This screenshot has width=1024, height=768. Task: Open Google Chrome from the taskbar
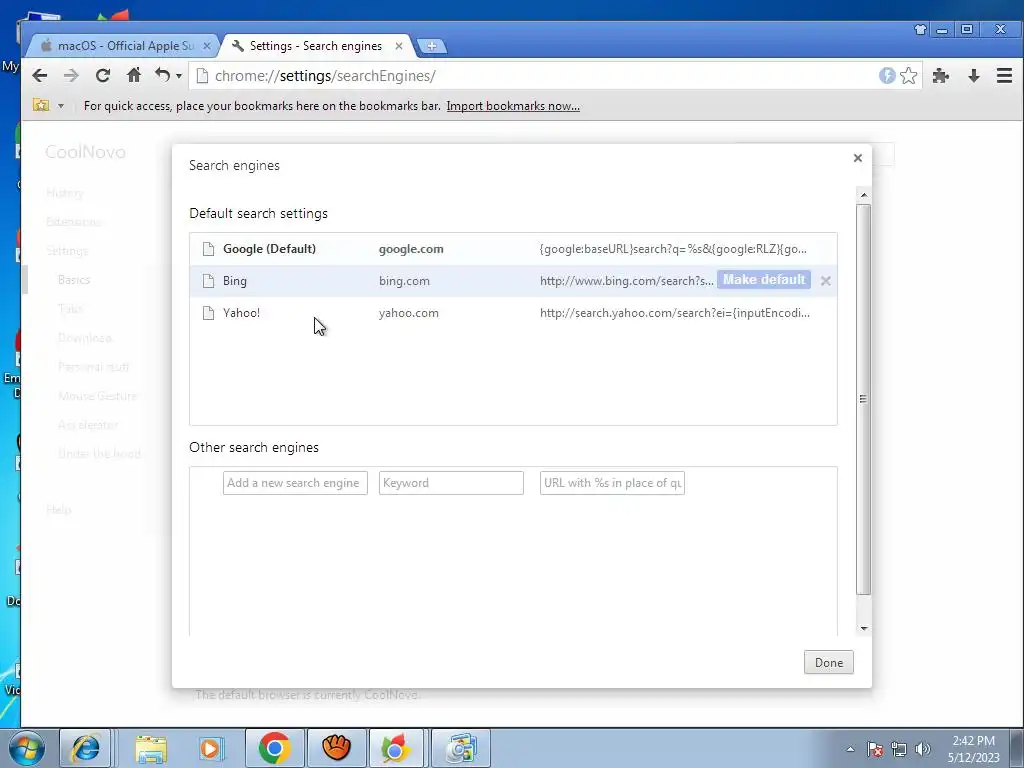pyautogui.click(x=274, y=748)
